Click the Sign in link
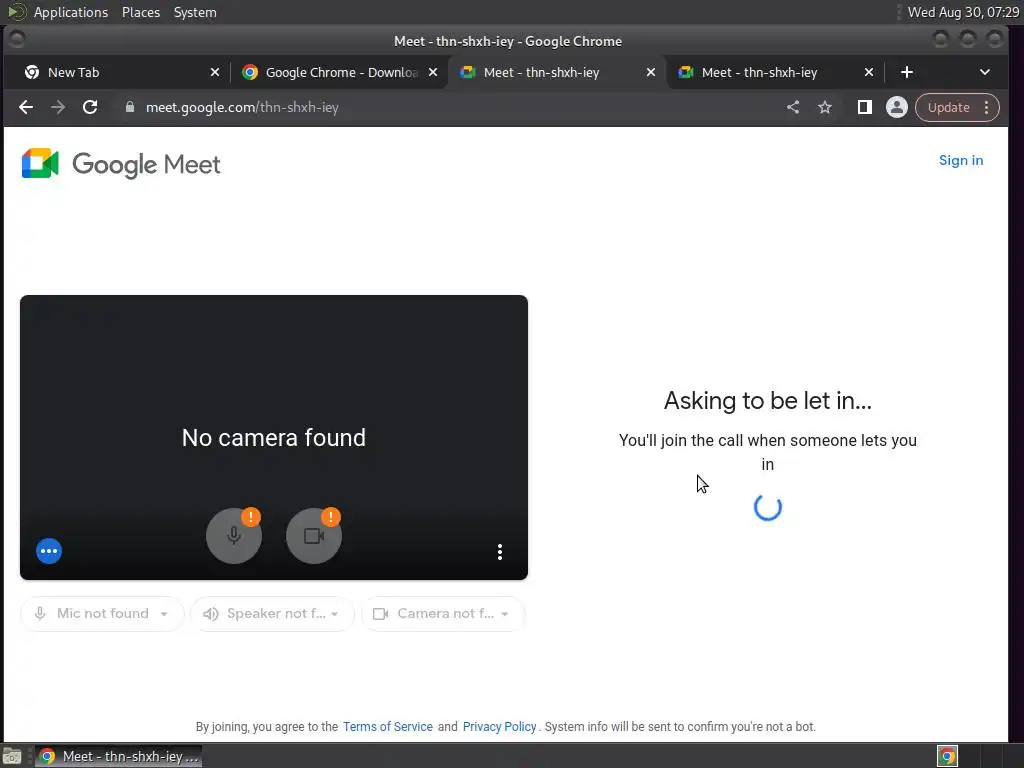The height and width of the screenshot is (768, 1024). click(961, 161)
